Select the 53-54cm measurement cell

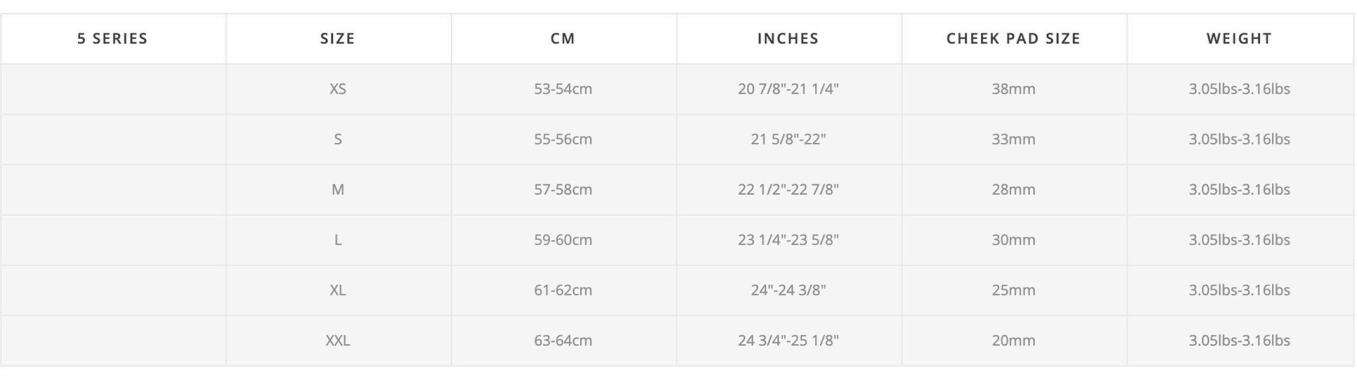563,89
